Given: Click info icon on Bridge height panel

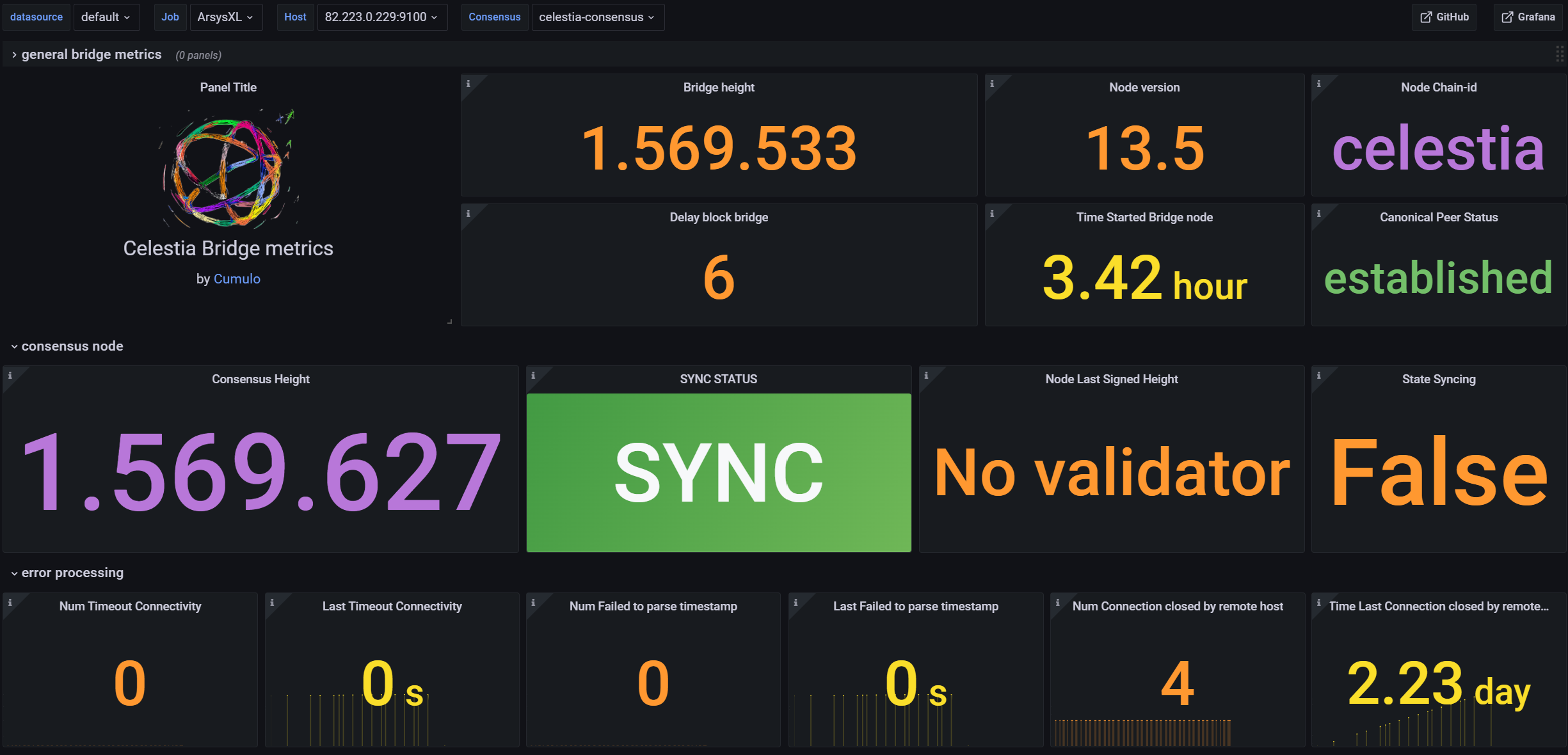Looking at the screenshot, I should (468, 84).
